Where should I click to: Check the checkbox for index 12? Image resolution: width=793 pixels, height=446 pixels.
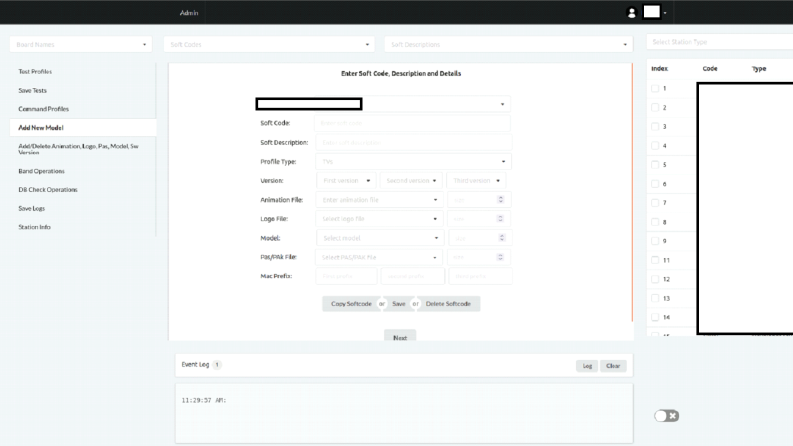(655, 279)
